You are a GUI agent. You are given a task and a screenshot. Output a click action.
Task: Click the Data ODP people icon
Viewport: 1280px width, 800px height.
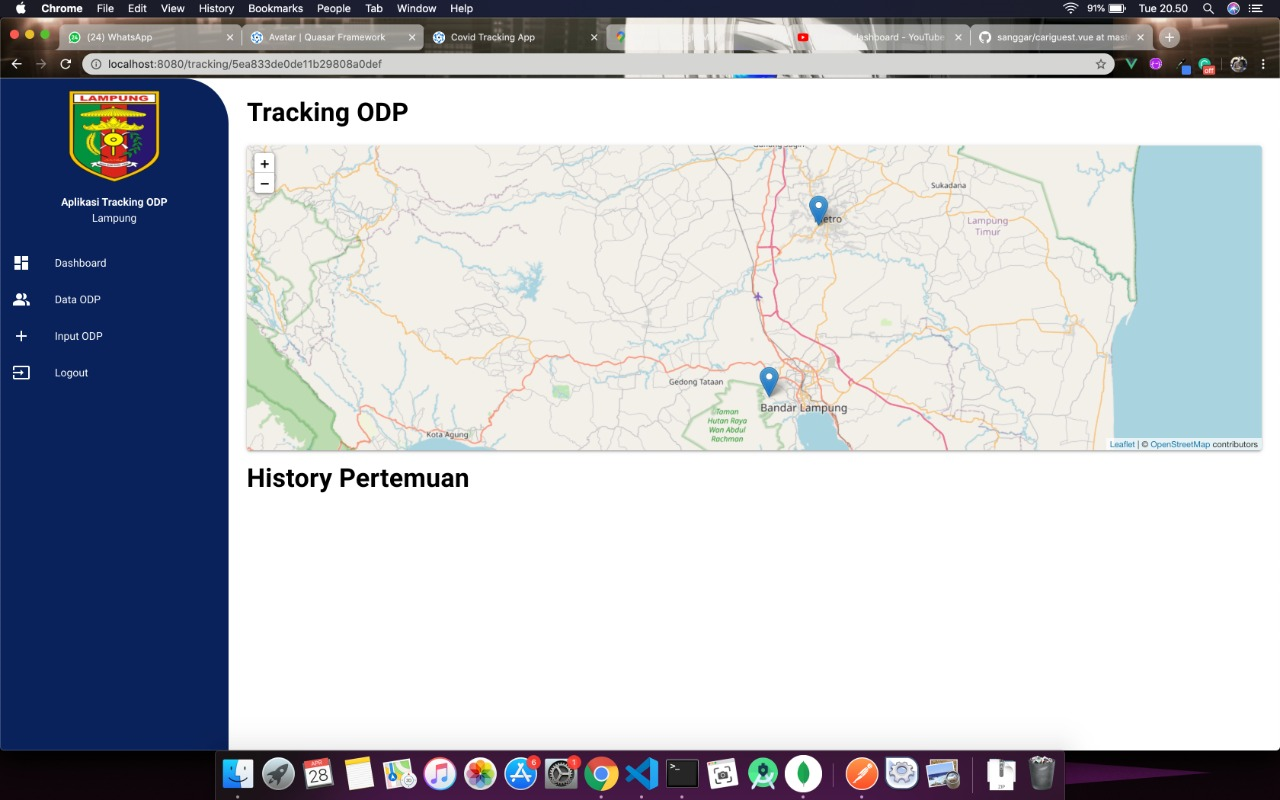tap(21, 299)
